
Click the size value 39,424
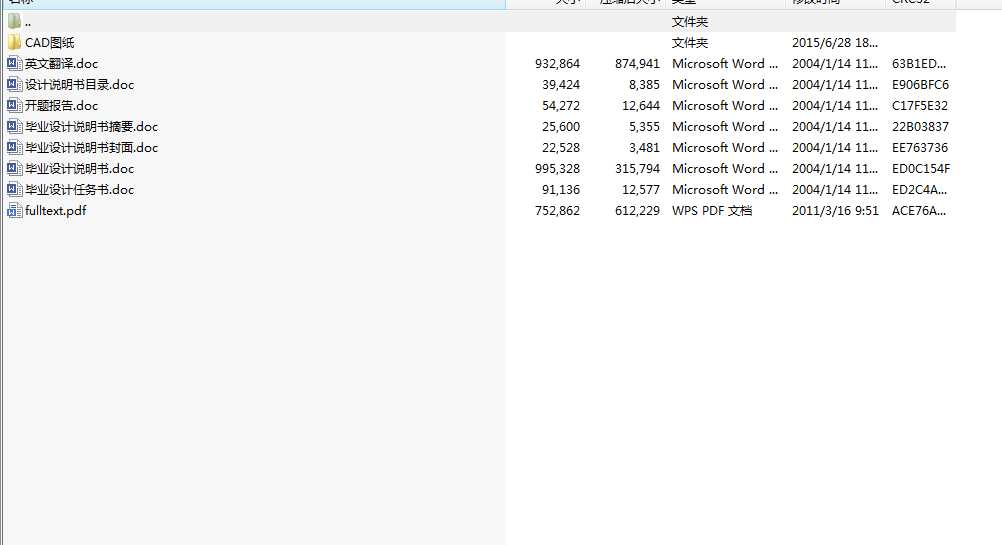tap(561, 85)
